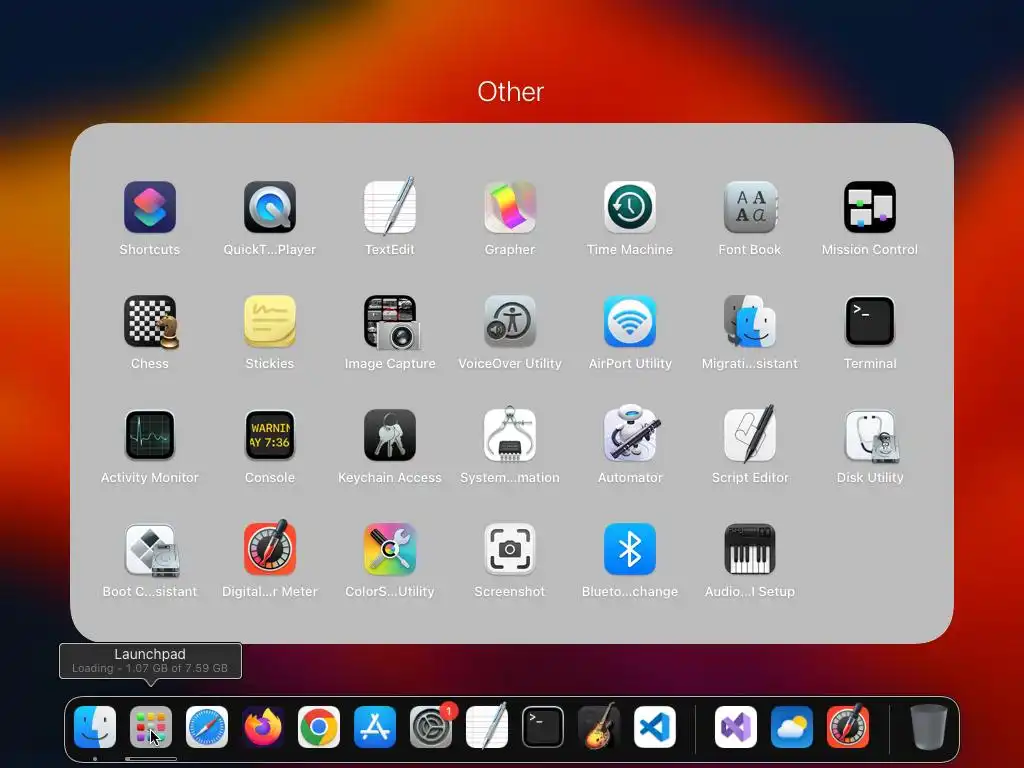Open Firefox from the Dock
This screenshot has width=1024, height=768.
coord(263,727)
